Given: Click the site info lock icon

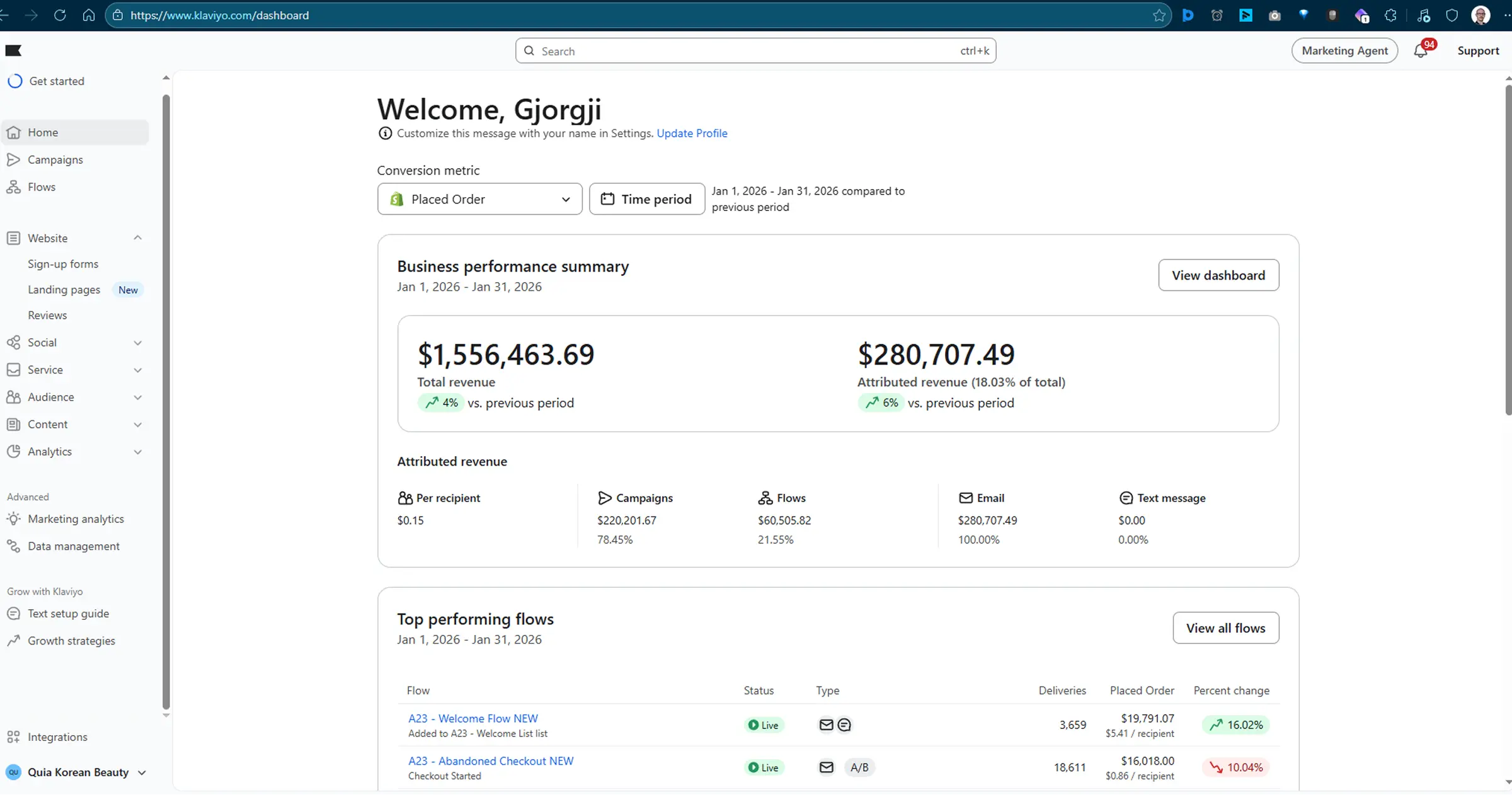Looking at the screenshot, I should (118, 15).
